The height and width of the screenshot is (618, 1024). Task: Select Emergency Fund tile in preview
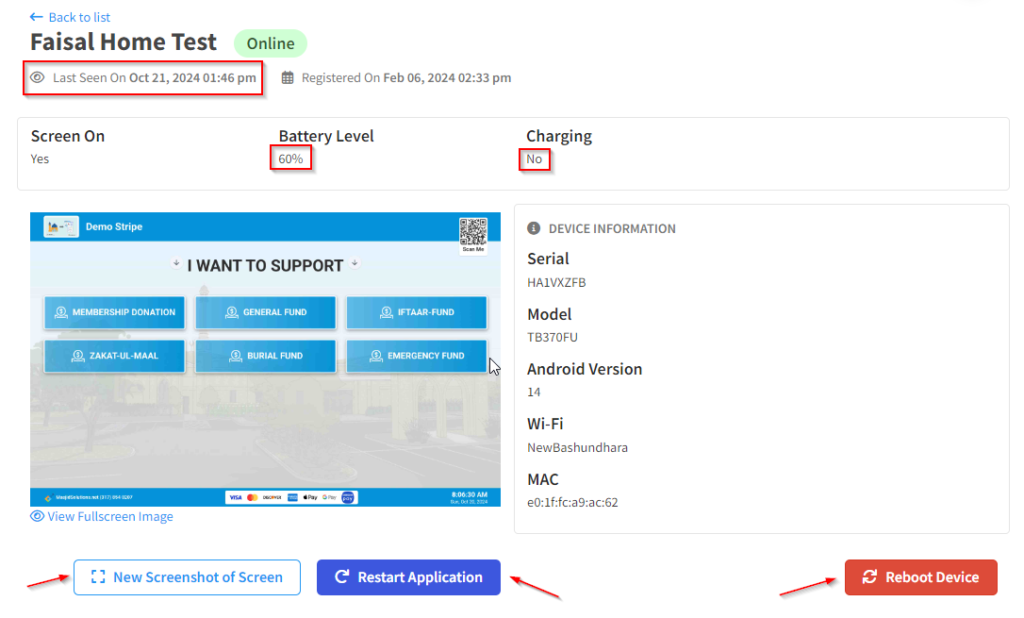[x=417, y=355]
